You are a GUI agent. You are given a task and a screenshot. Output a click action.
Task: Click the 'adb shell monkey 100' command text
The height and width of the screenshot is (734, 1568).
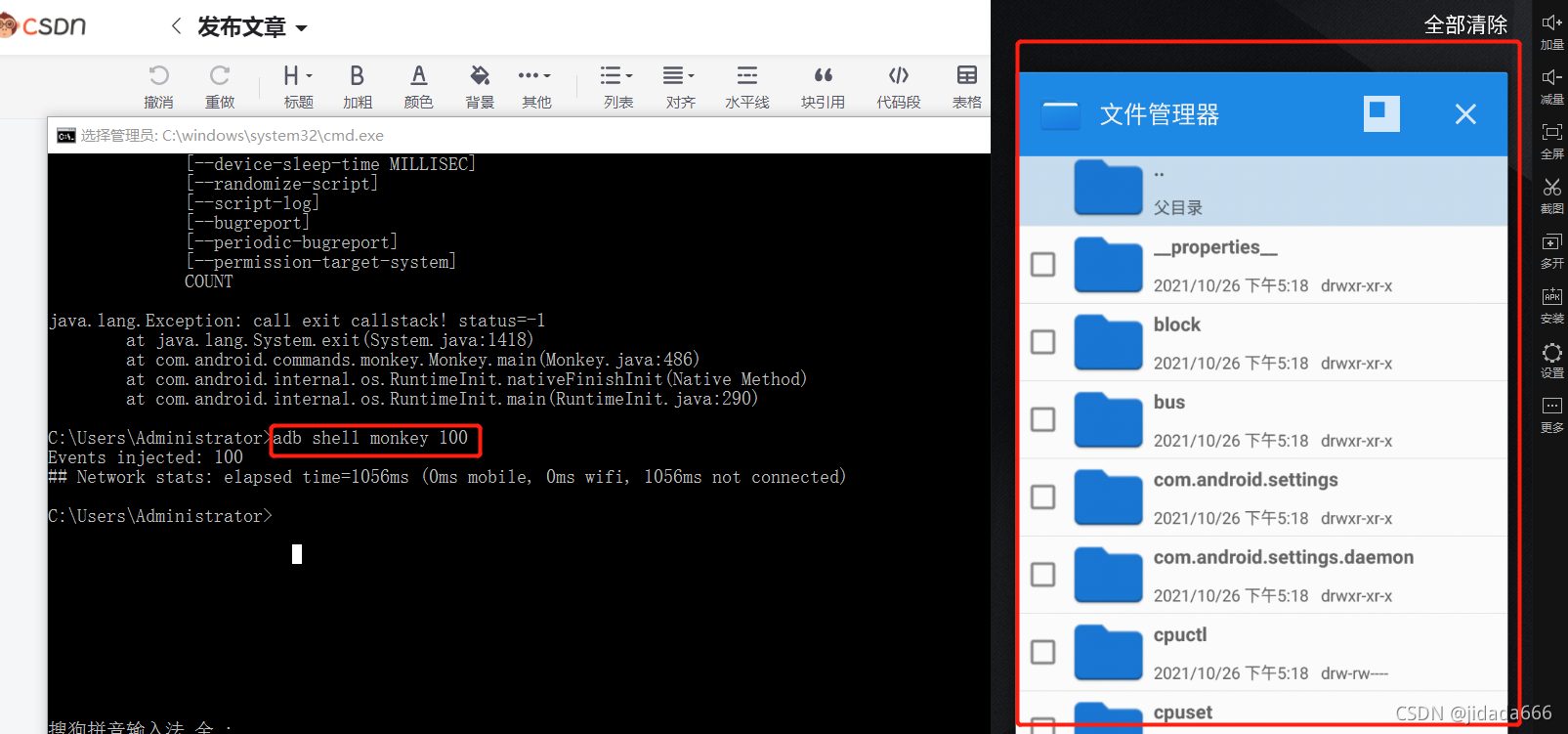(370, 438)
